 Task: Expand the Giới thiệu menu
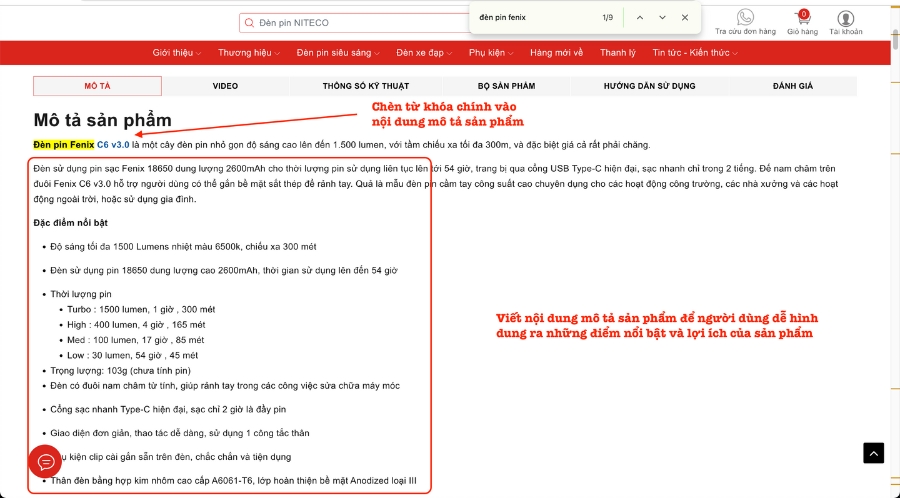click(177, 53)
